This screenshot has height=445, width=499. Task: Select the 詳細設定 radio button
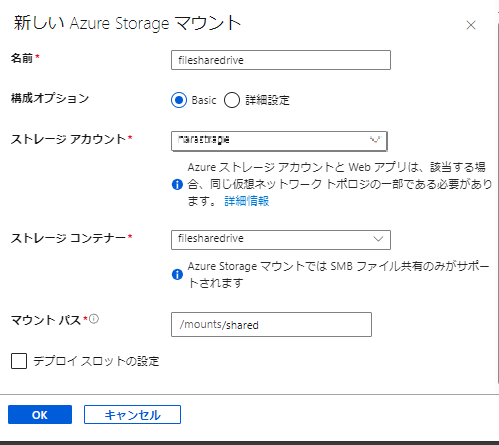coord(232,100)
